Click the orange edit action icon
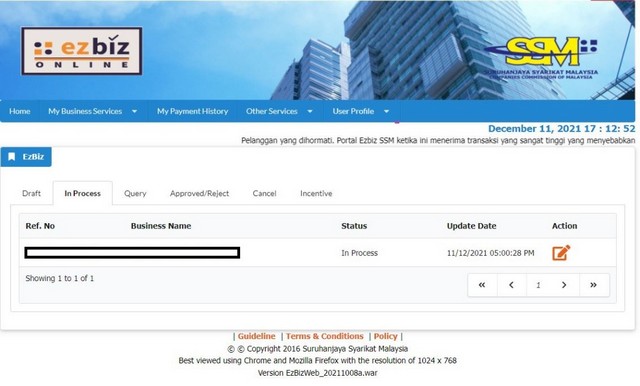The height and width of the screenshot is (386, 640). coord(561,253)
